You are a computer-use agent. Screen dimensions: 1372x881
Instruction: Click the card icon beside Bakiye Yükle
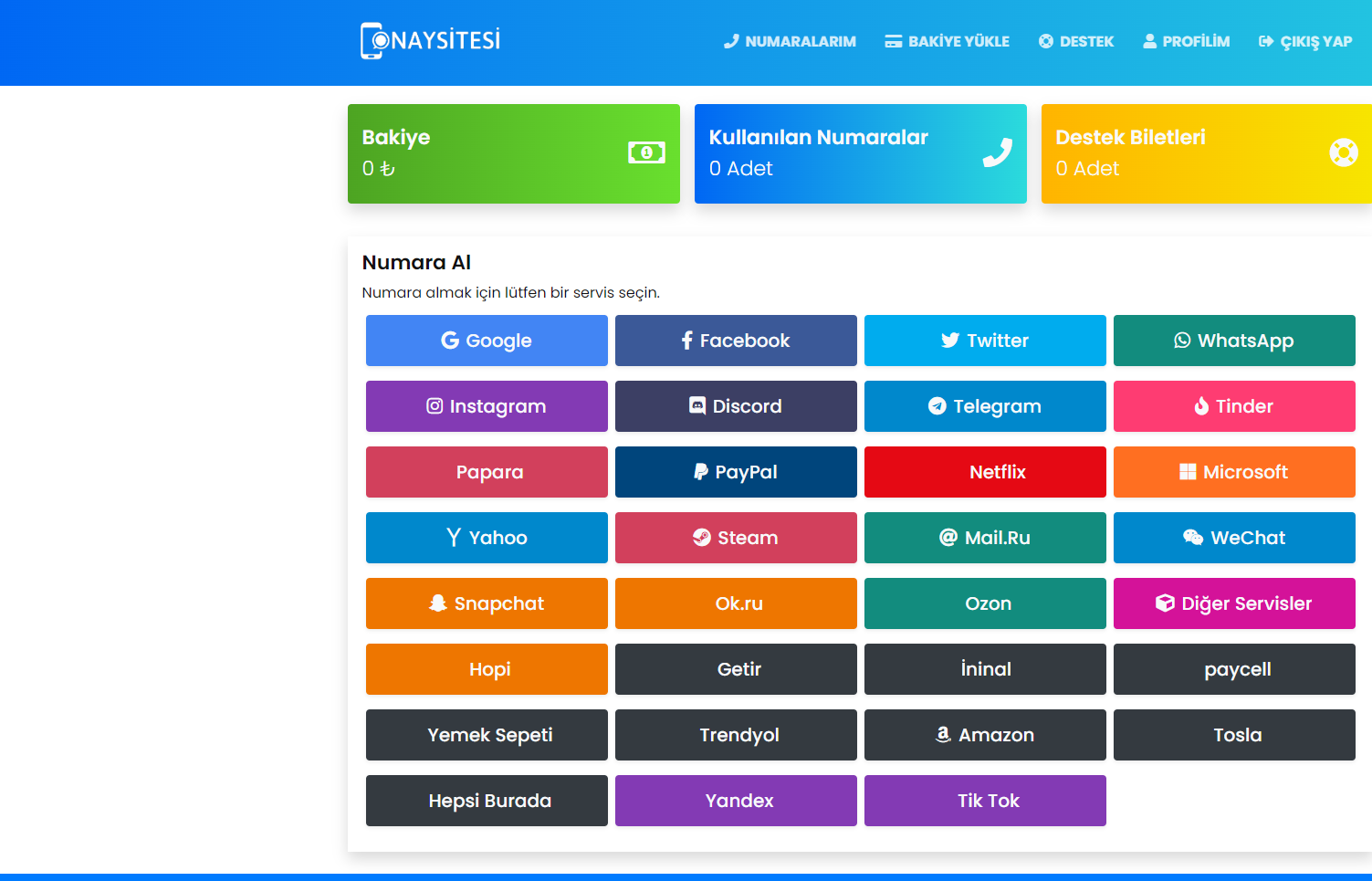[x=894, y=41]
